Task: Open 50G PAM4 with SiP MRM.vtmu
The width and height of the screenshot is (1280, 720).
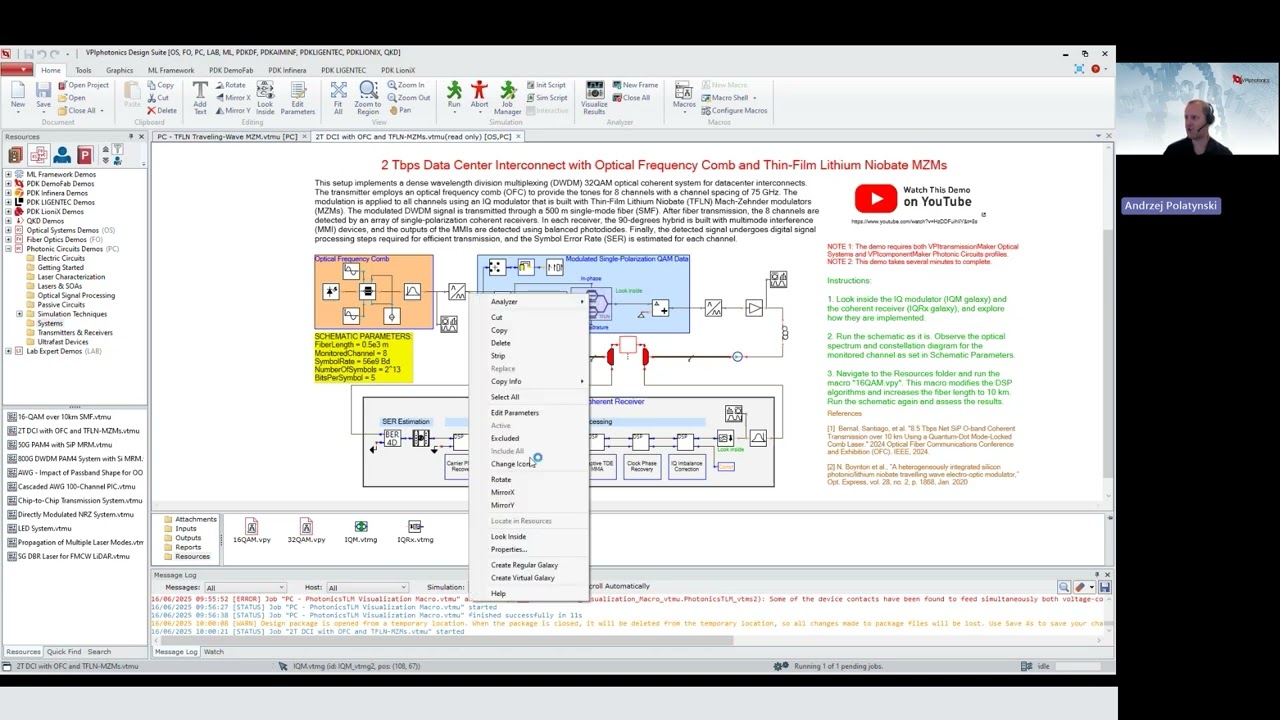Action: (x=64, y=445)
